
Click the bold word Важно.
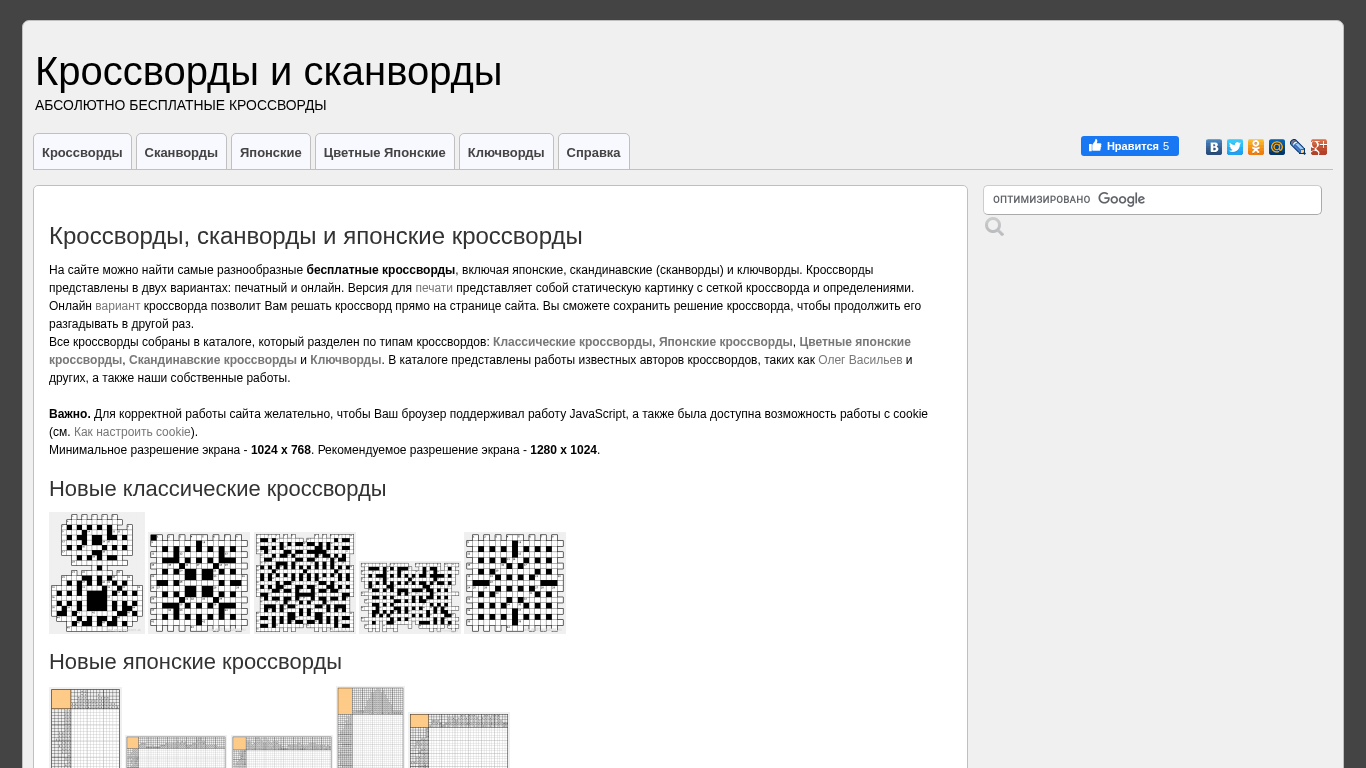70,414
